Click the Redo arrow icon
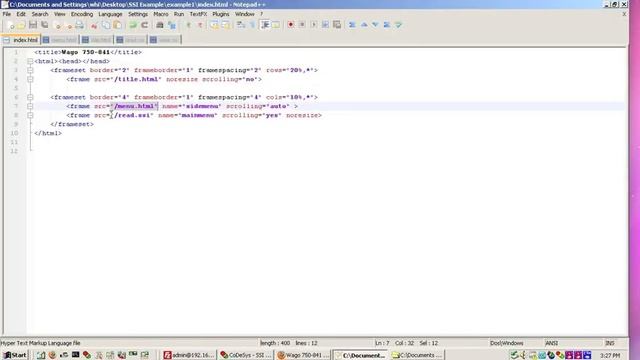The height and width of the screenshot is (360, 640). (144, 25)
